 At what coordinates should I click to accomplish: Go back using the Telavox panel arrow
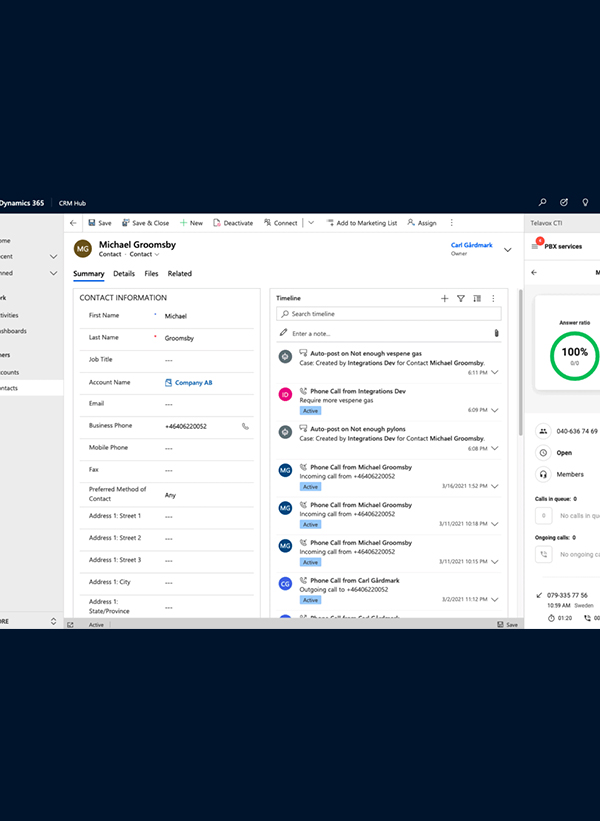pos(534,272)
